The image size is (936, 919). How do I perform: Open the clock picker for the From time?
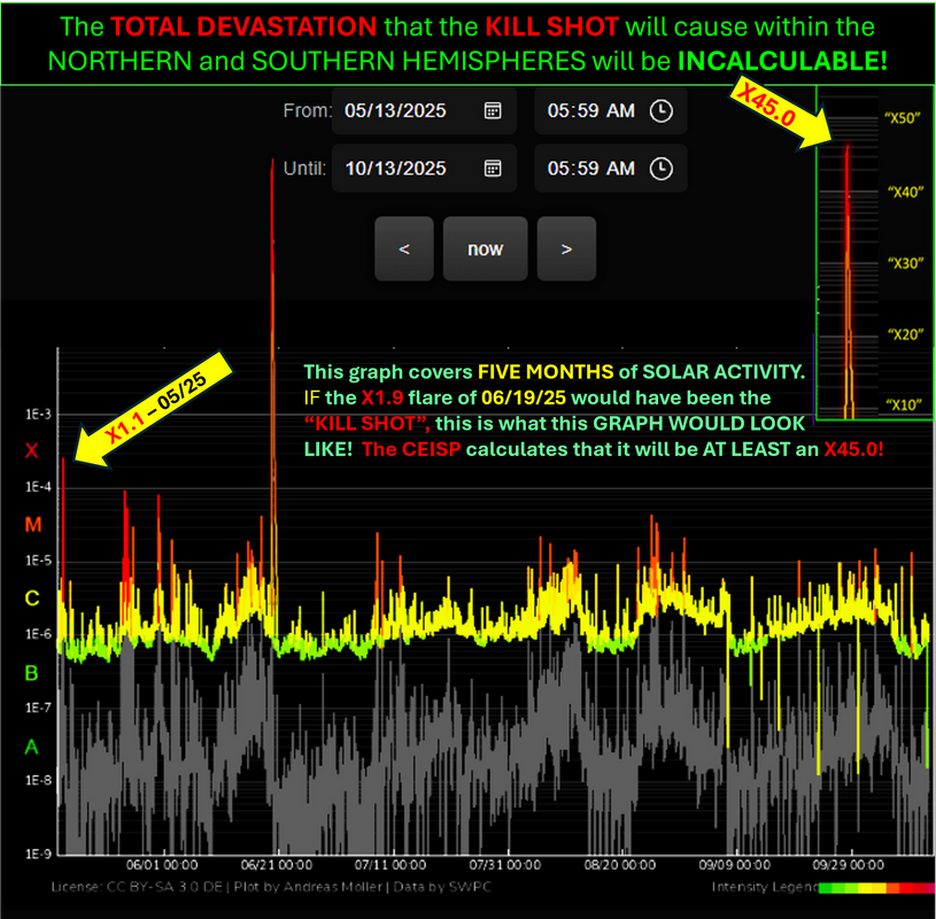coord(661,111)
